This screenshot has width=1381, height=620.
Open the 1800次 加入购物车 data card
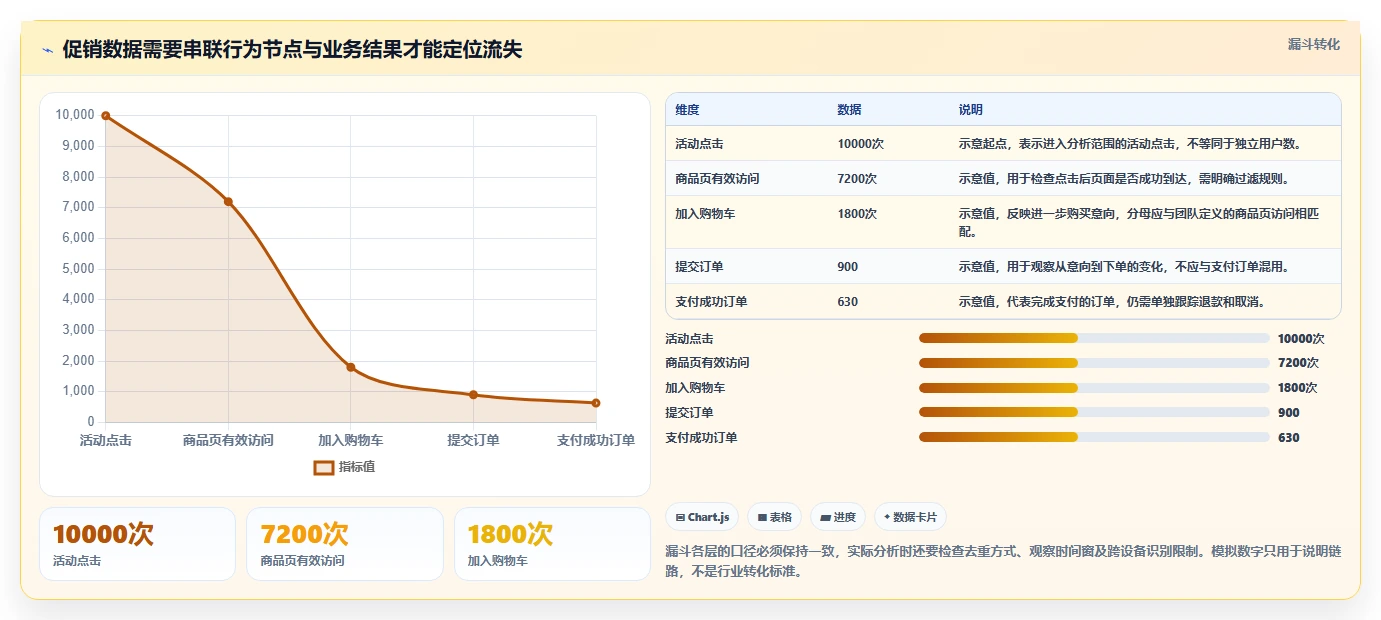pyautogui.click(x=552, y=544)
